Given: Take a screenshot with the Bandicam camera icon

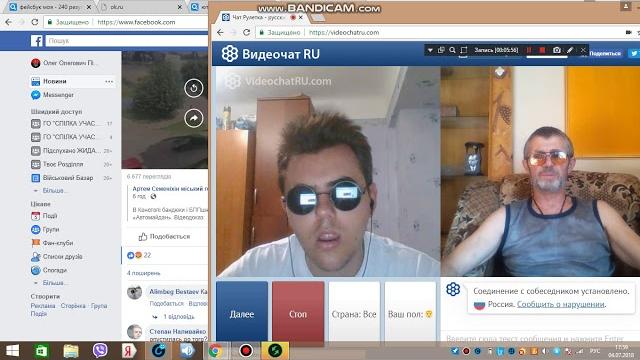Looking at the screenshot, I should (557, 50).
